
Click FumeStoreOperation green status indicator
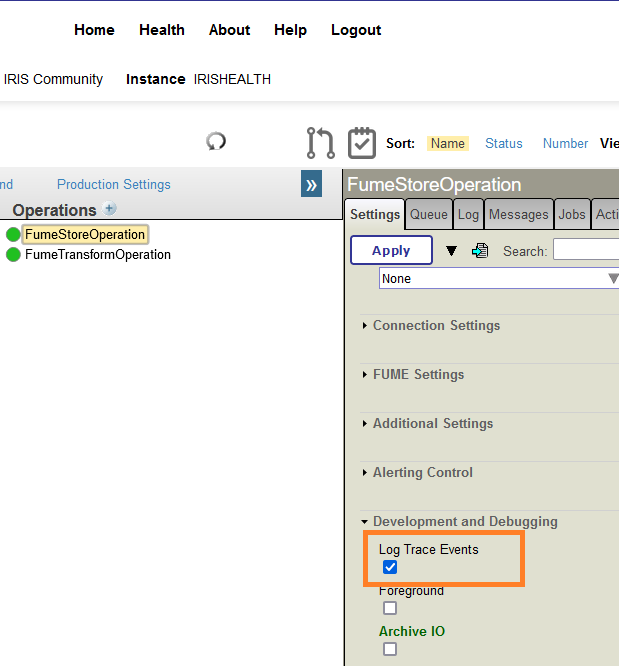pos(13,235)
